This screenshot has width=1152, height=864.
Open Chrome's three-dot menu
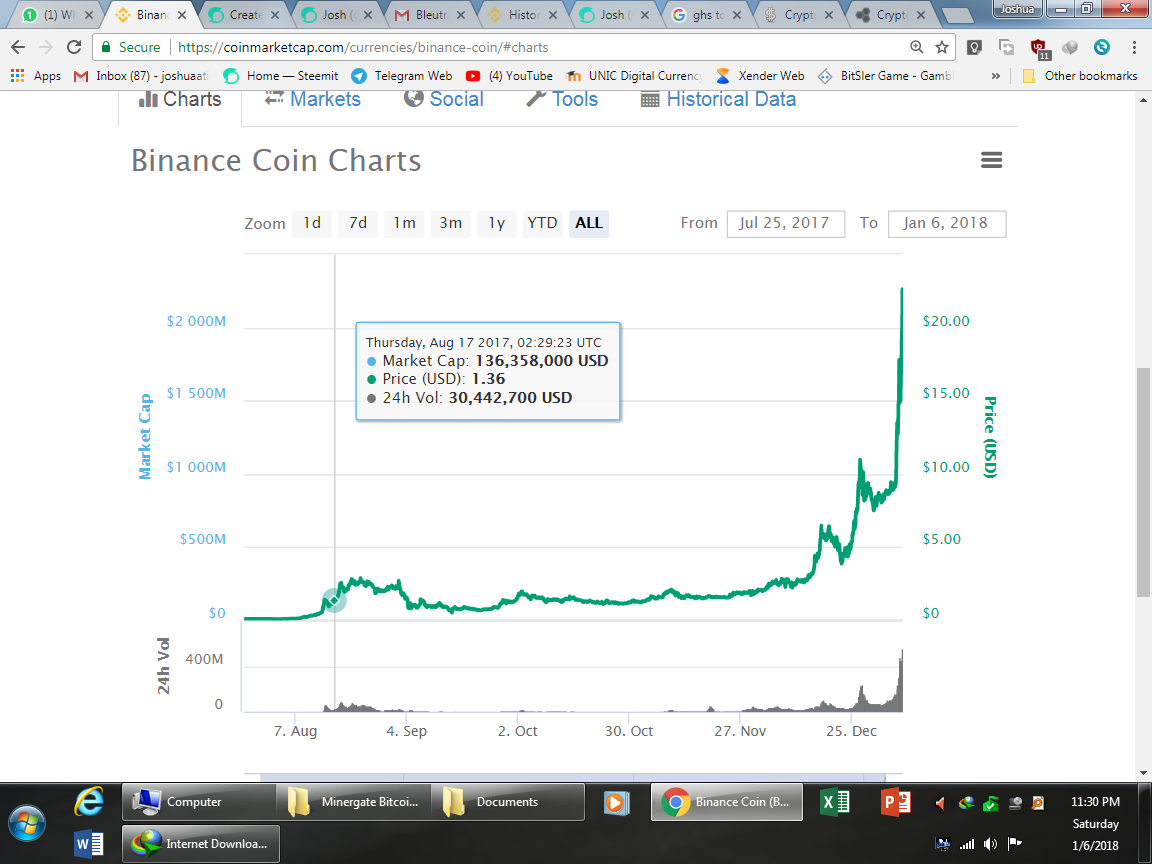(1134, 47)
